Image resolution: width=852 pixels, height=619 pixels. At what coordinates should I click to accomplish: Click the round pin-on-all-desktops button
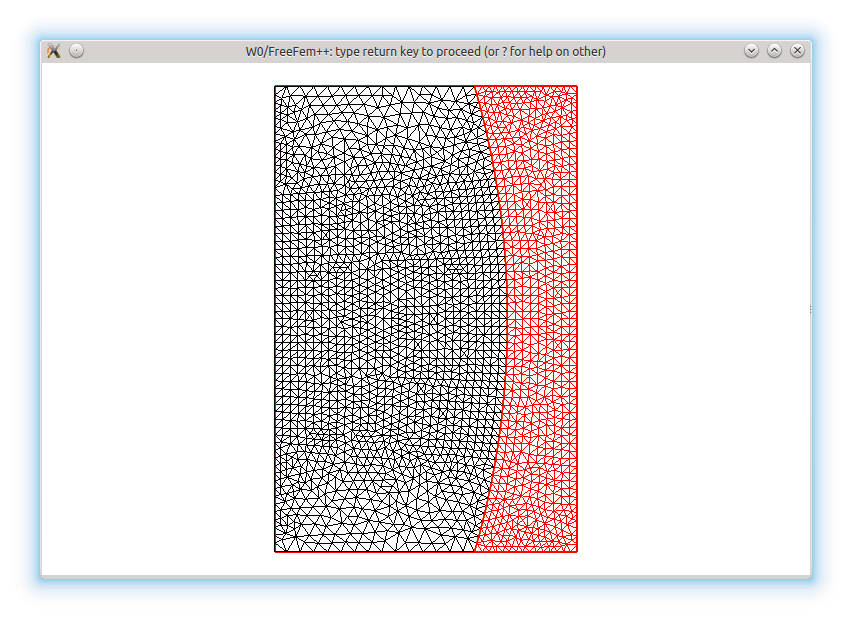point(77,51)
